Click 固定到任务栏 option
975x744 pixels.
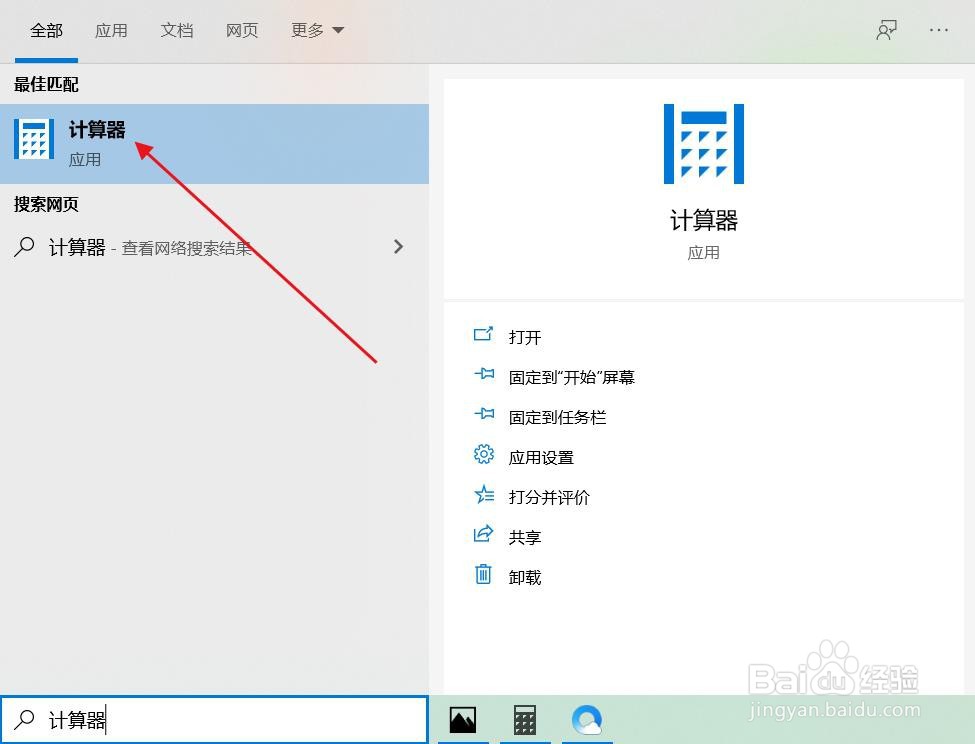click(x=558, y=416)
